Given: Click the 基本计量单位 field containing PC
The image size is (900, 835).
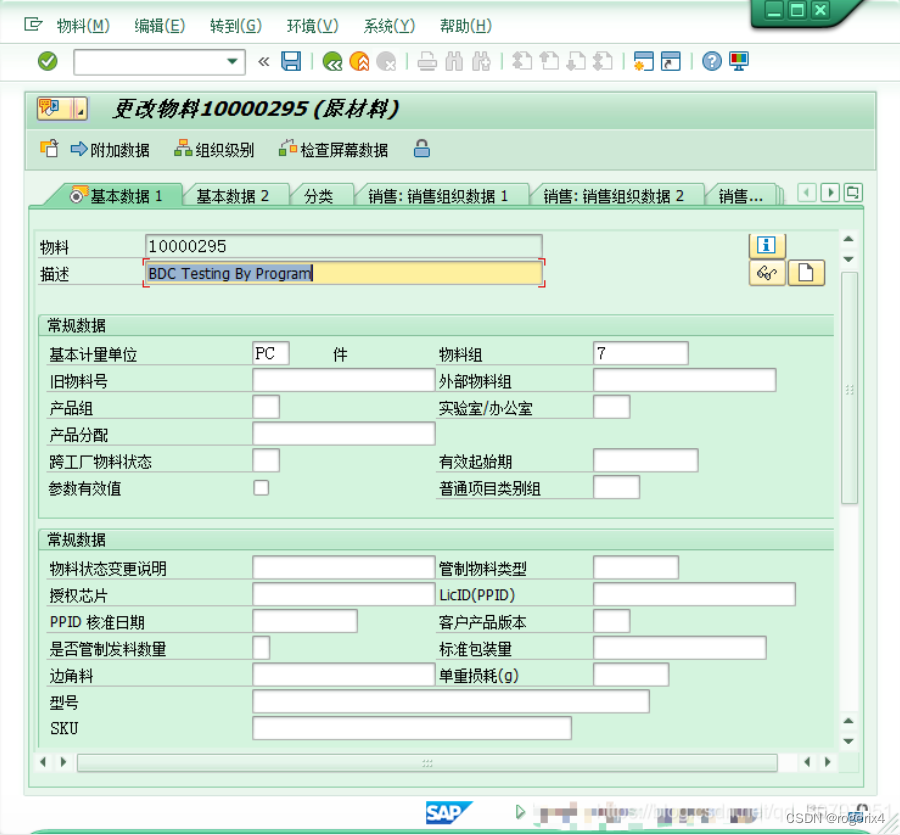Looking at the screenshot, I should click(270, 353).
